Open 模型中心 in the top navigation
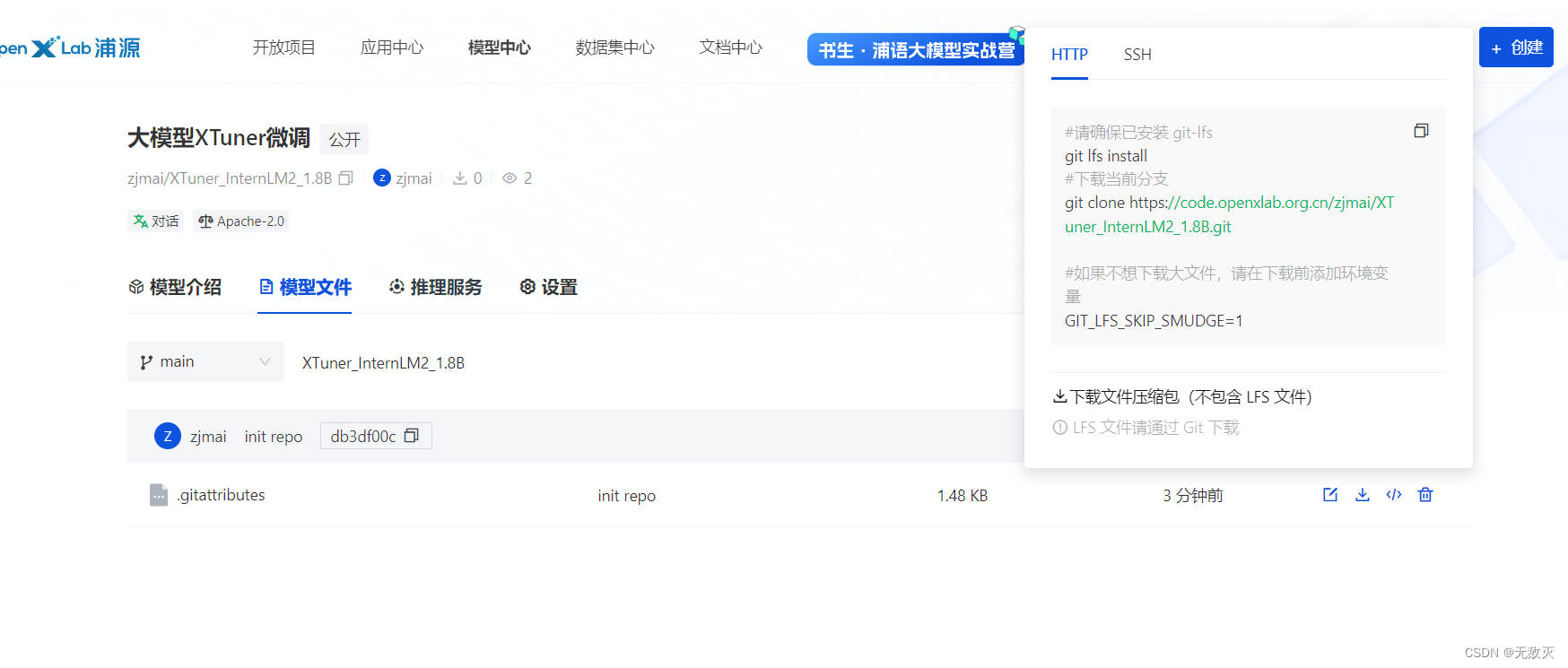 (x=500, y=48)
